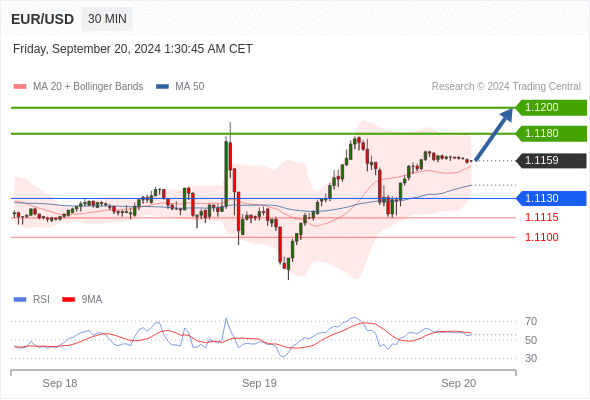This screenshot has height=400, width=590.
Task: Click the 9MA red legend swatch
Action: pyautogui.click(x=68, y=300)
